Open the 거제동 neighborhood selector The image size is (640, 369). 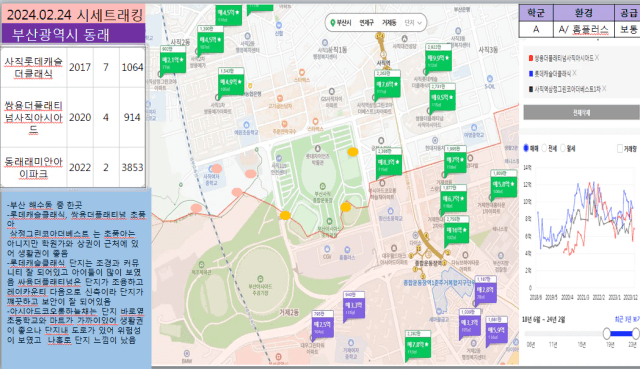point(389,23)
